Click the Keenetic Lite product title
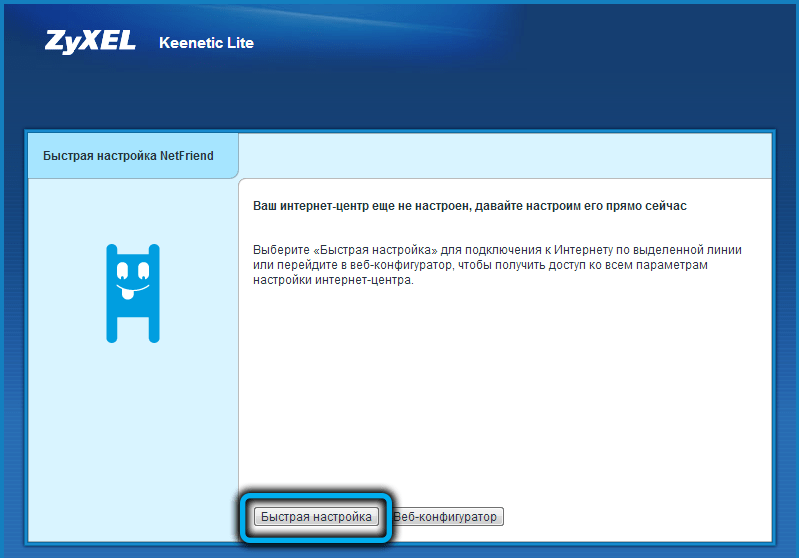Screen dimensions: 799x558 [206, 43]
